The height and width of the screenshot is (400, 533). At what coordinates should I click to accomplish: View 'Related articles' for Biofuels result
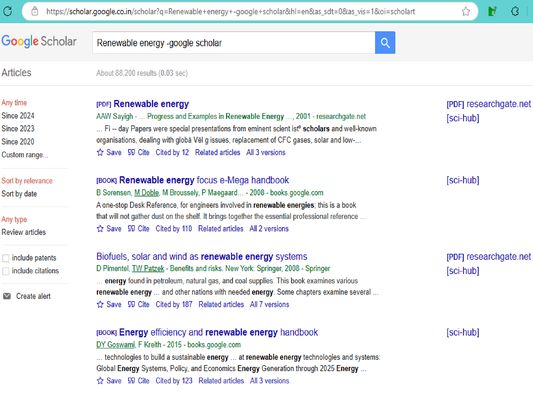221,304
